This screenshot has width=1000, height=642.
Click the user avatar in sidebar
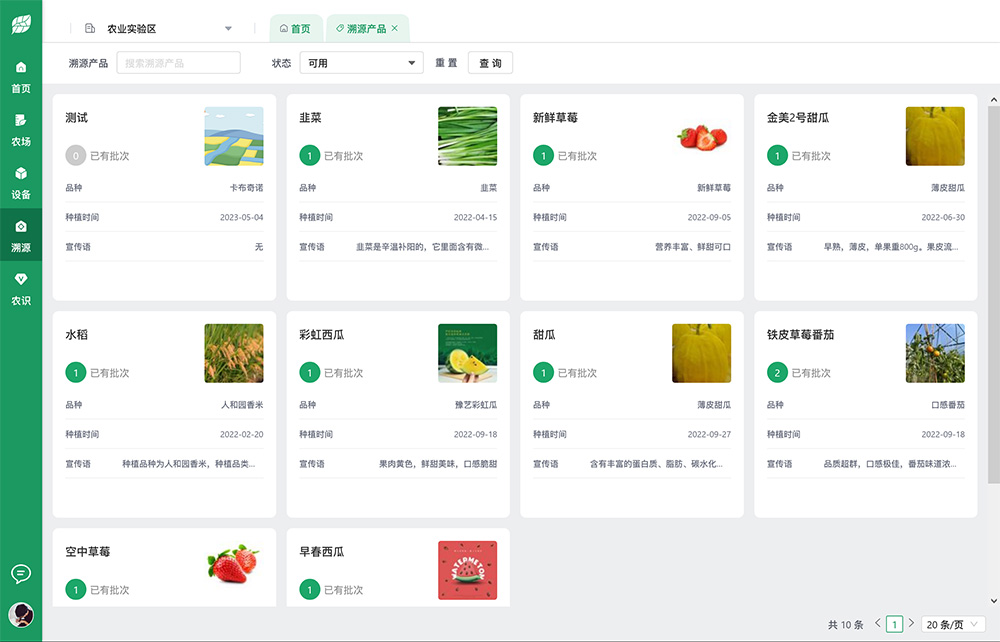tap(21, 614)
